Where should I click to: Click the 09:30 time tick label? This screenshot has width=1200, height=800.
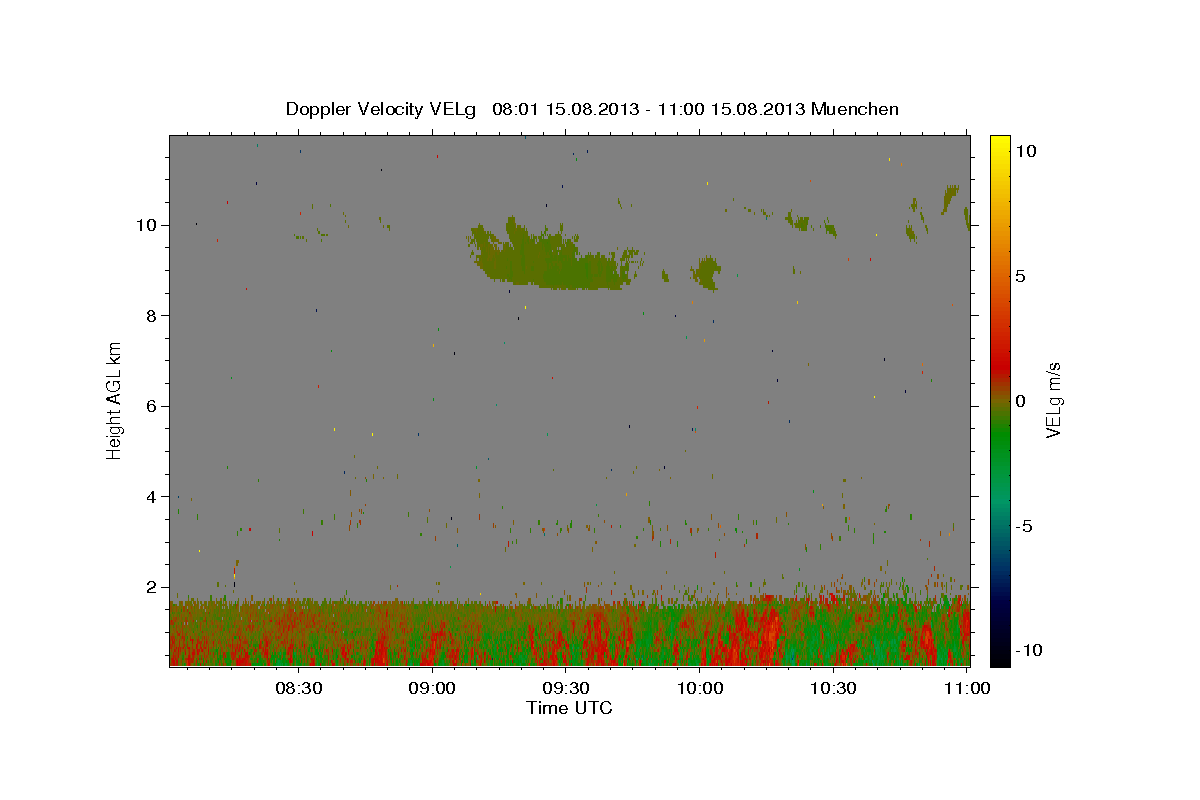pos(566,688)
